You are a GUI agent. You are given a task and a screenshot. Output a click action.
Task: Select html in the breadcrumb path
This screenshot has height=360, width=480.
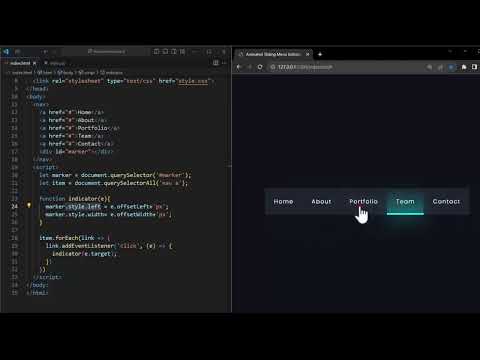pyautogui.click(x=45, y=72)
